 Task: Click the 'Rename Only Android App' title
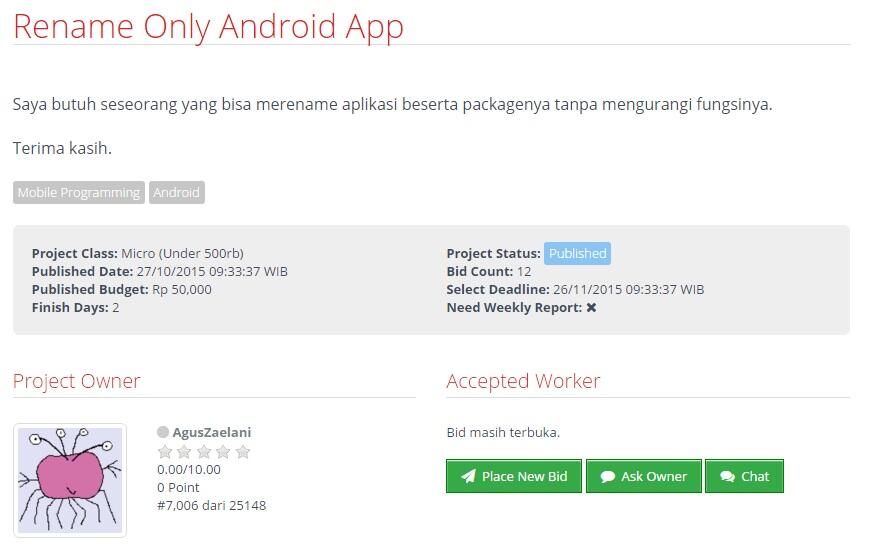pyautogui.click(x=208, y=26)
